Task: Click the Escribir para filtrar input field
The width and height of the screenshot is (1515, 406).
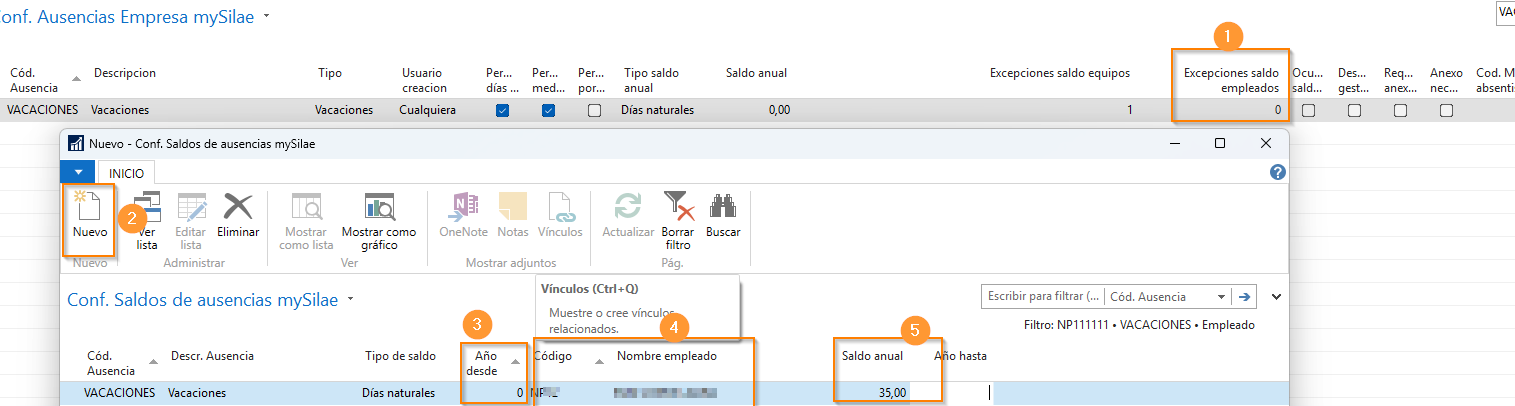Action: click(1042, 297)
